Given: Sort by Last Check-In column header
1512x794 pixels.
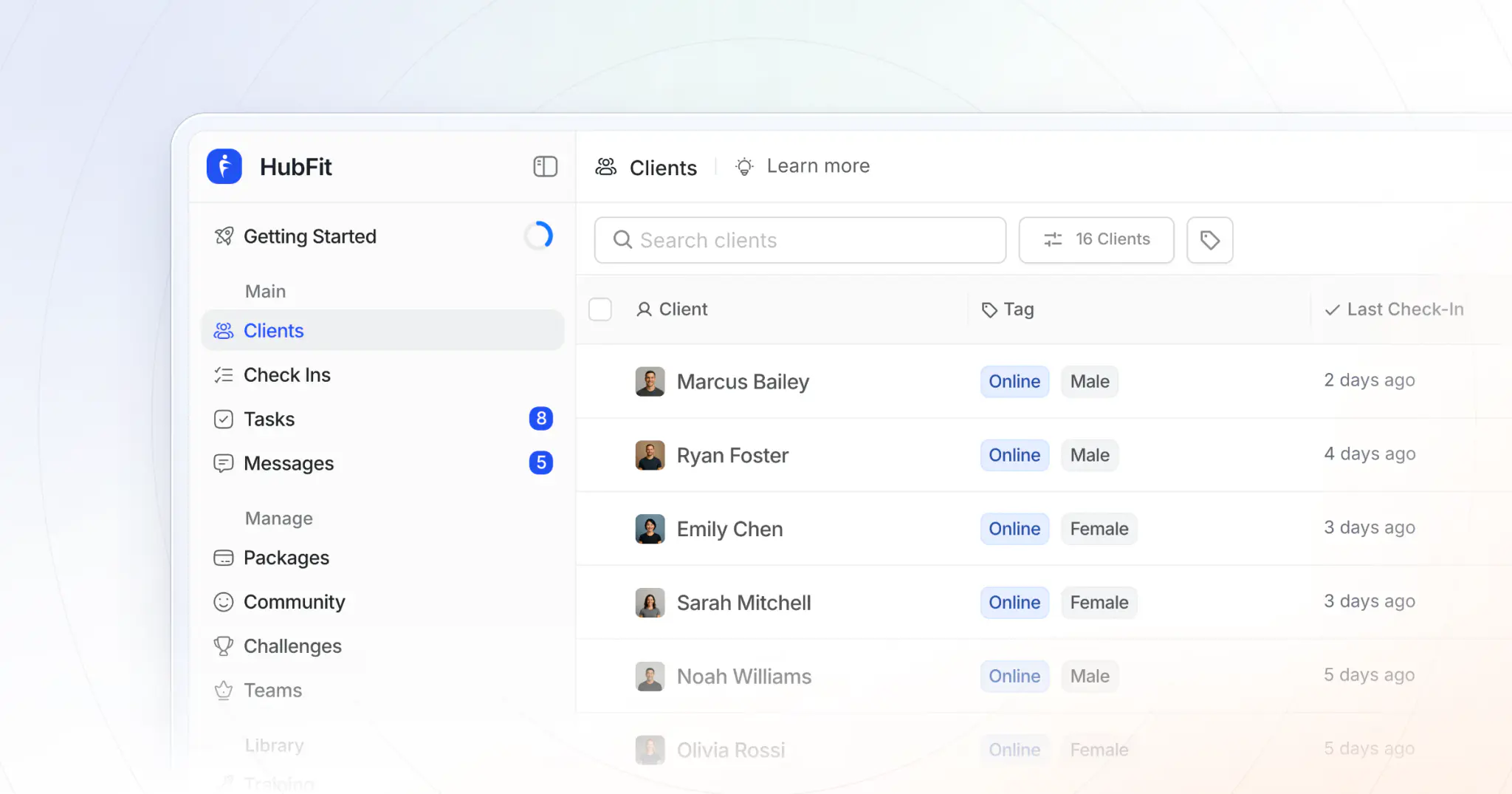Looking at the screenshot, I should coord(1394,309).
